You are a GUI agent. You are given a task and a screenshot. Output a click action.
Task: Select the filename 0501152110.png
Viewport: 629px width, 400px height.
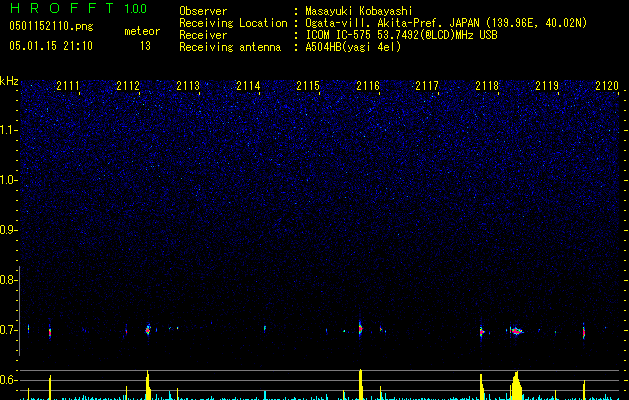coord(51,26)
